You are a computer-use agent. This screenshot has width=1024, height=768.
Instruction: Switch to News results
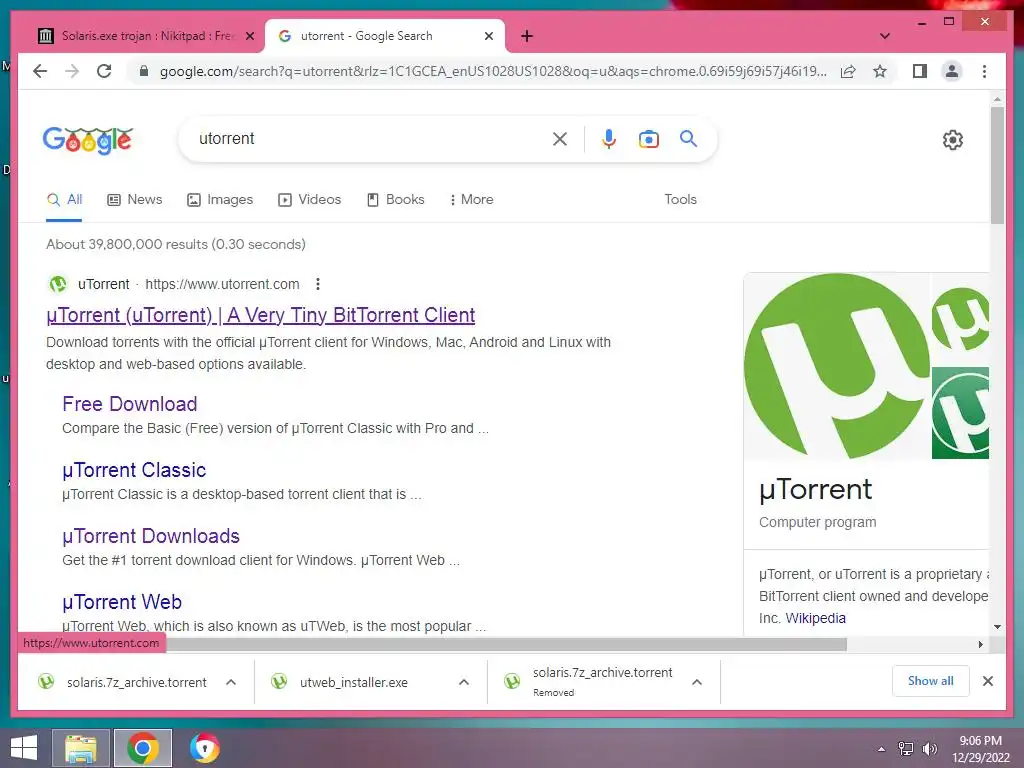[135, 199]
